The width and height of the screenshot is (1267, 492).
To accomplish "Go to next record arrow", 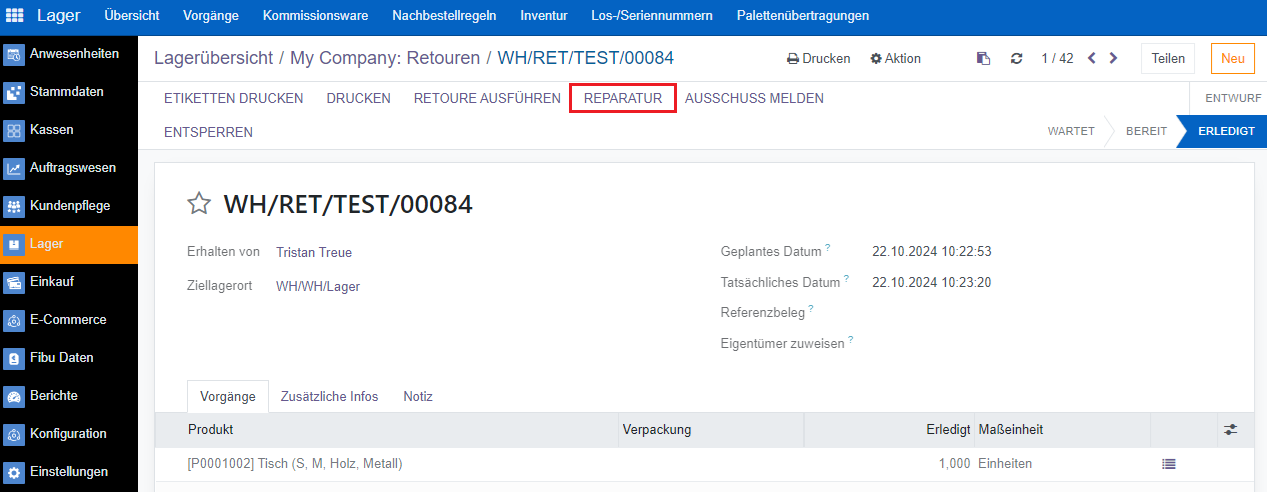I will pos(1114,59).
